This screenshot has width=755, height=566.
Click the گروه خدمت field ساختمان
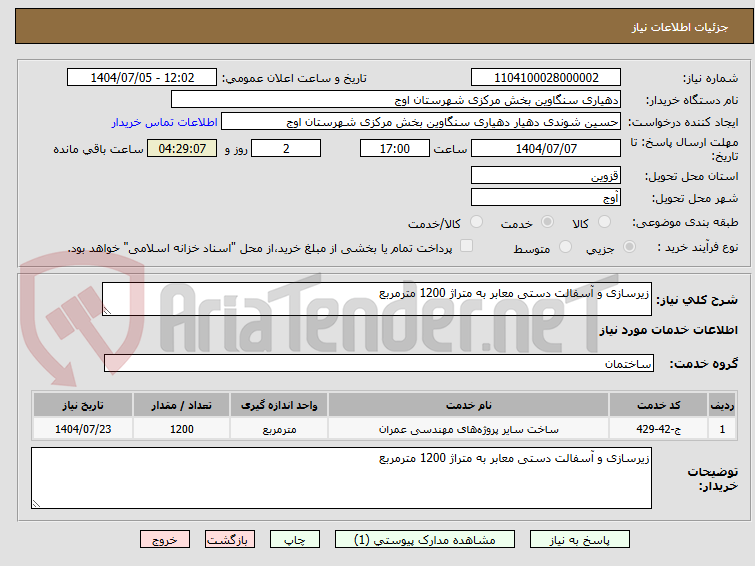click(x=378, y=363)
